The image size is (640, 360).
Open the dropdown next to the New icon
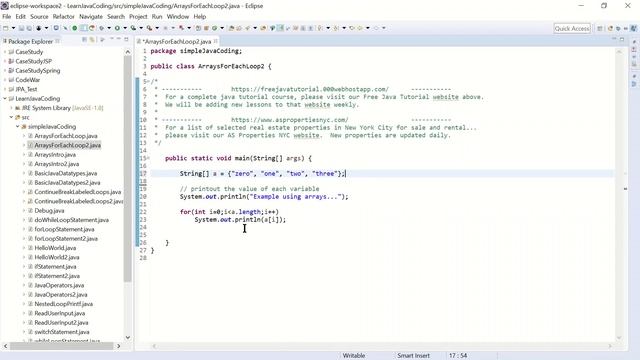click(x=13, y=28)
